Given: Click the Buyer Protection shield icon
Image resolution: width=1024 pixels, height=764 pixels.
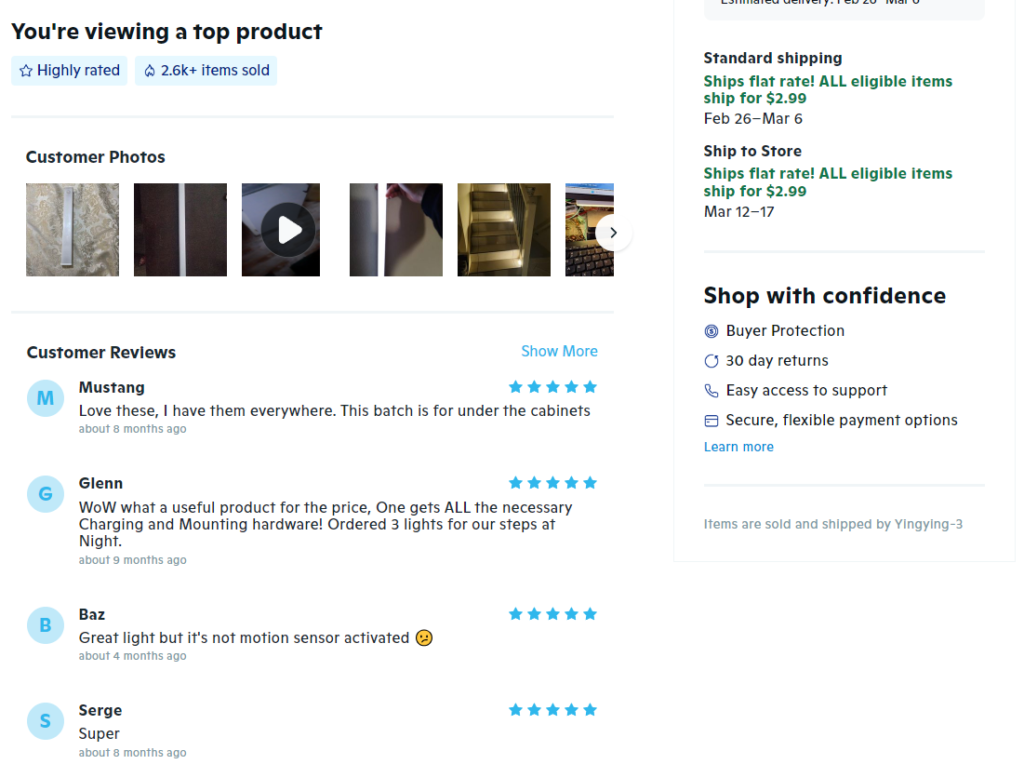Looking at the screenshot, I should pos(711,331).
